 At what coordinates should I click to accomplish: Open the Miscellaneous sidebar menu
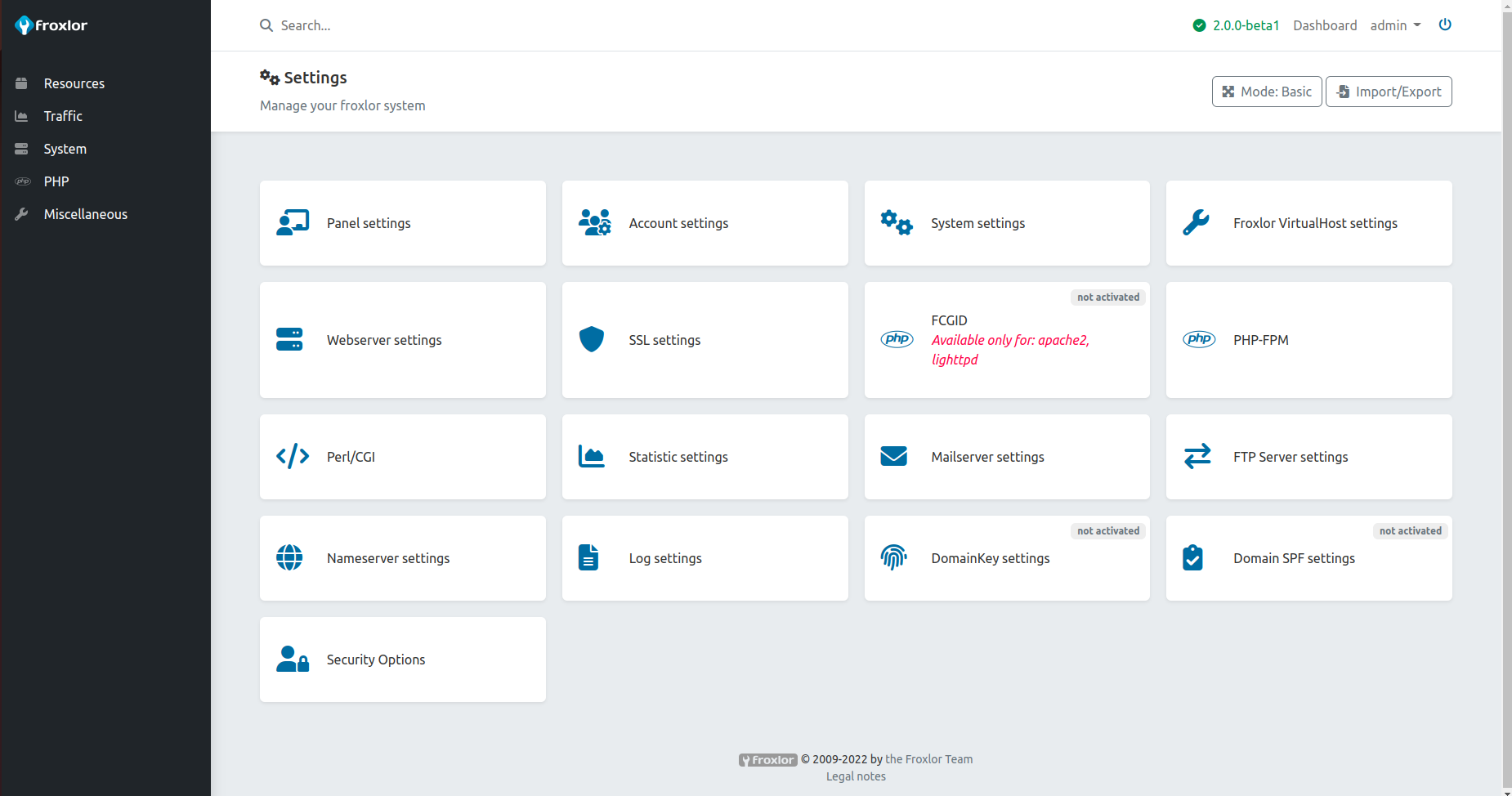coord(85,214)
